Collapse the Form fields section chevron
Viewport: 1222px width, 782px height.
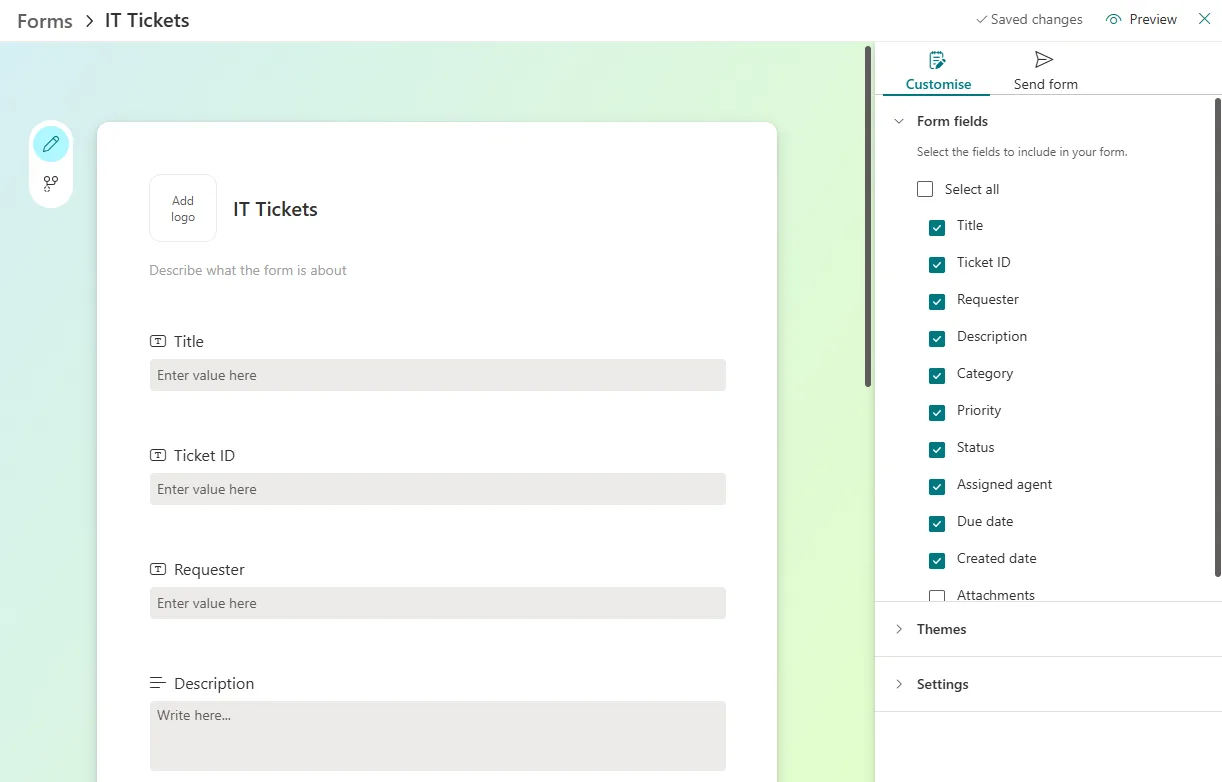tap(899, 121)
